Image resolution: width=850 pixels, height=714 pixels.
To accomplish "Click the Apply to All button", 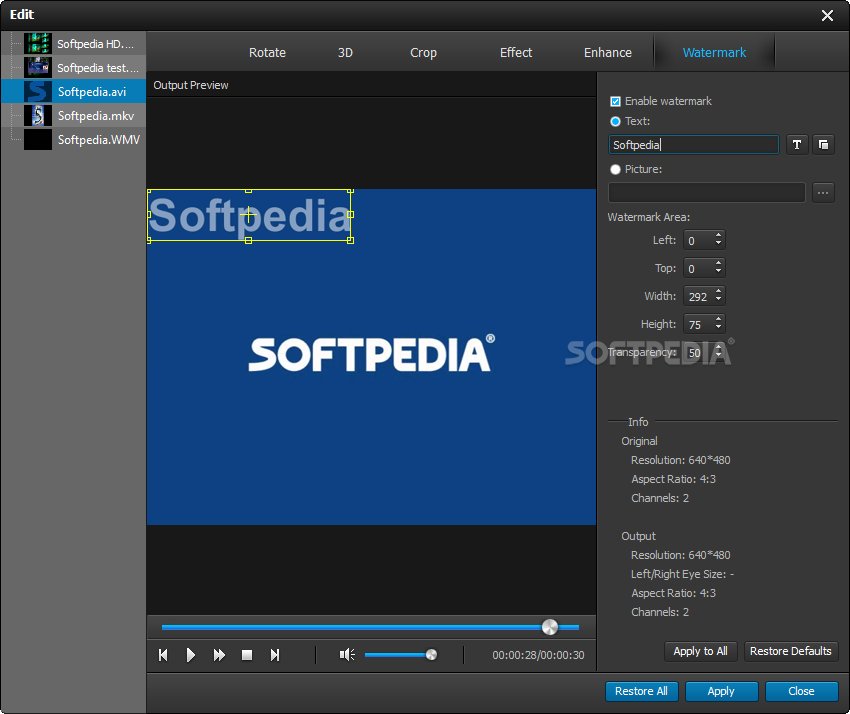I will (700, 651).
